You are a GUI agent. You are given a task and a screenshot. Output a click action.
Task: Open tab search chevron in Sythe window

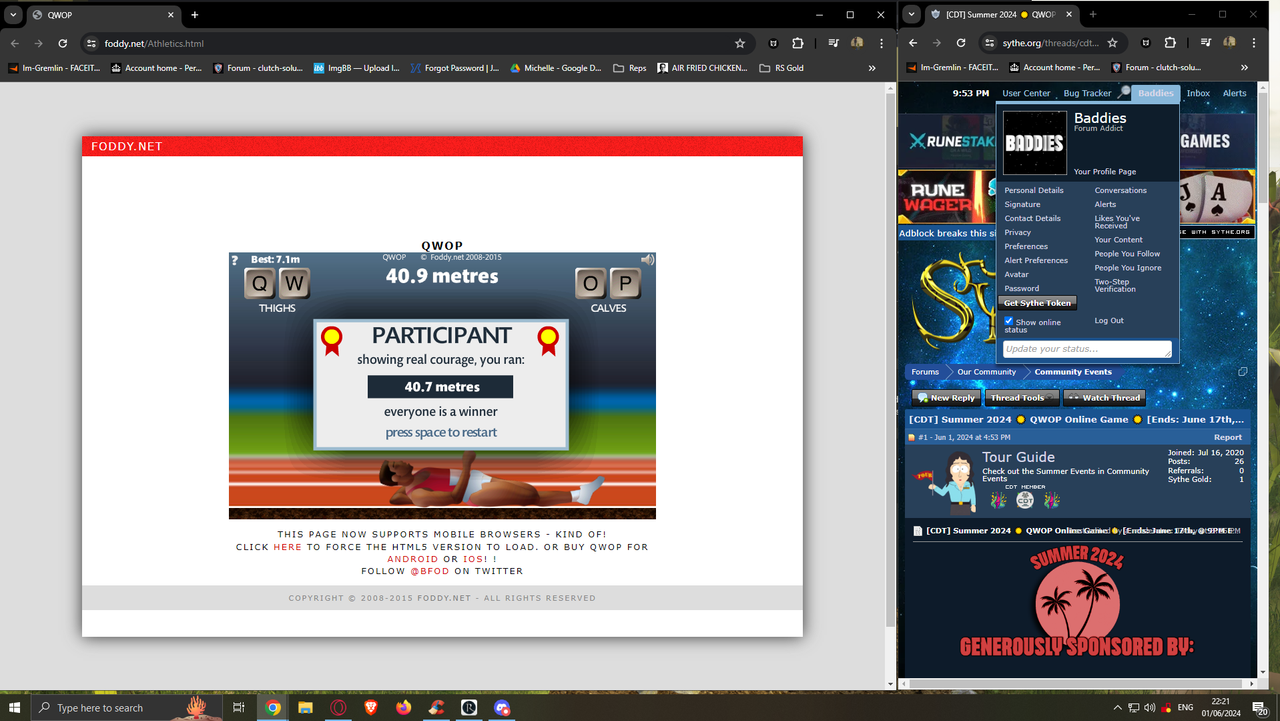point(912,15)
